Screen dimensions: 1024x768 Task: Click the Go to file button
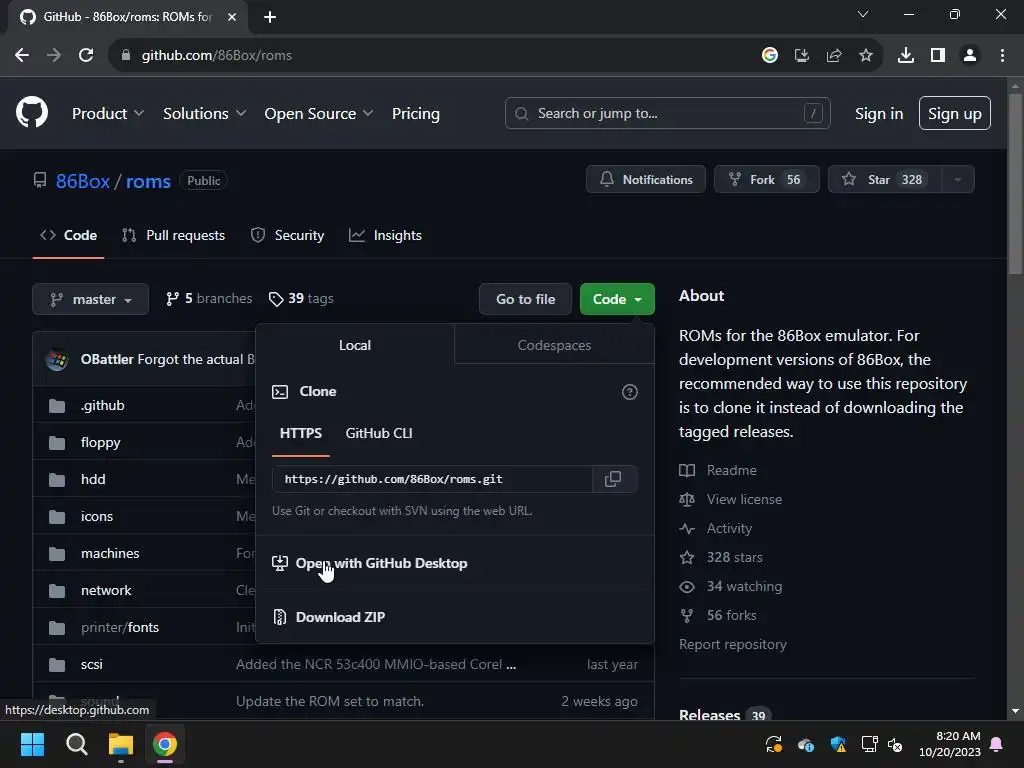525,299
